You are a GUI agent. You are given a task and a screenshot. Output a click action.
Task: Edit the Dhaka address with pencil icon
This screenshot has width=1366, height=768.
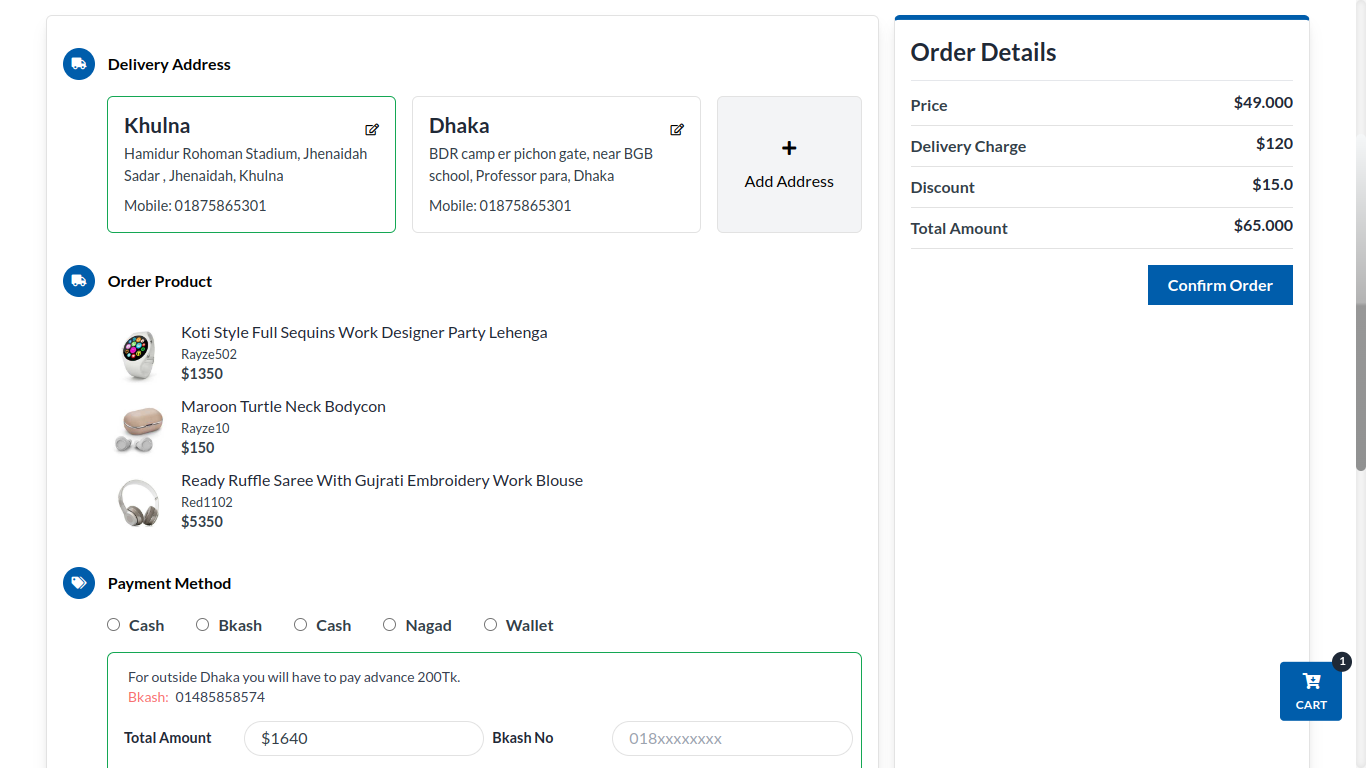(x=677, y=129)
